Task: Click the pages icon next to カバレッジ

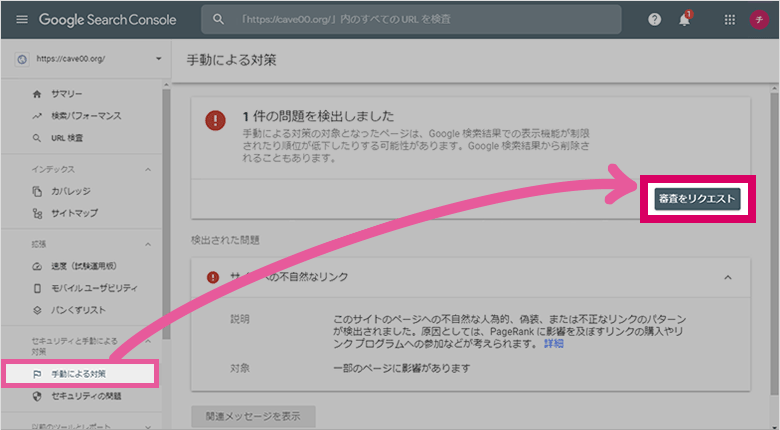Action: point(37,191)
